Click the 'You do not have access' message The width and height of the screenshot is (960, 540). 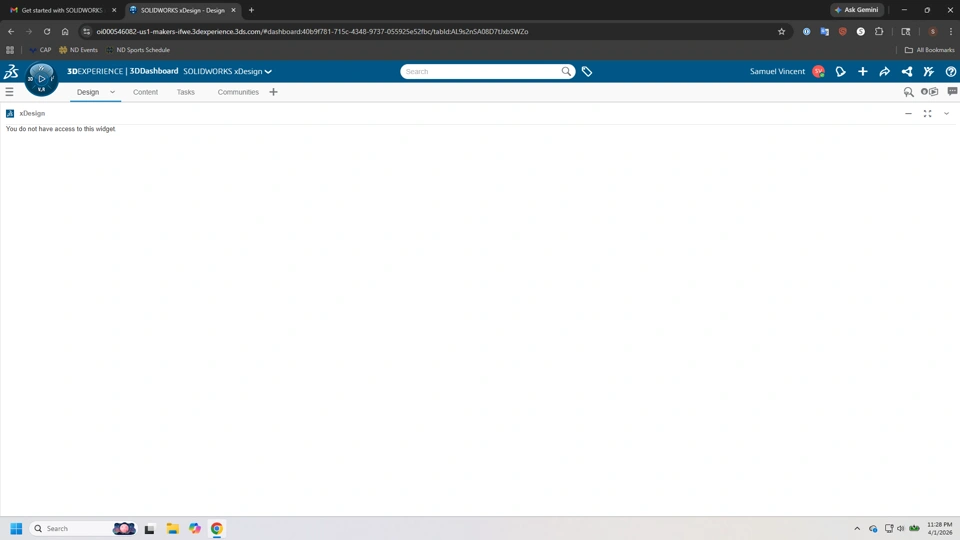(61, 129)
